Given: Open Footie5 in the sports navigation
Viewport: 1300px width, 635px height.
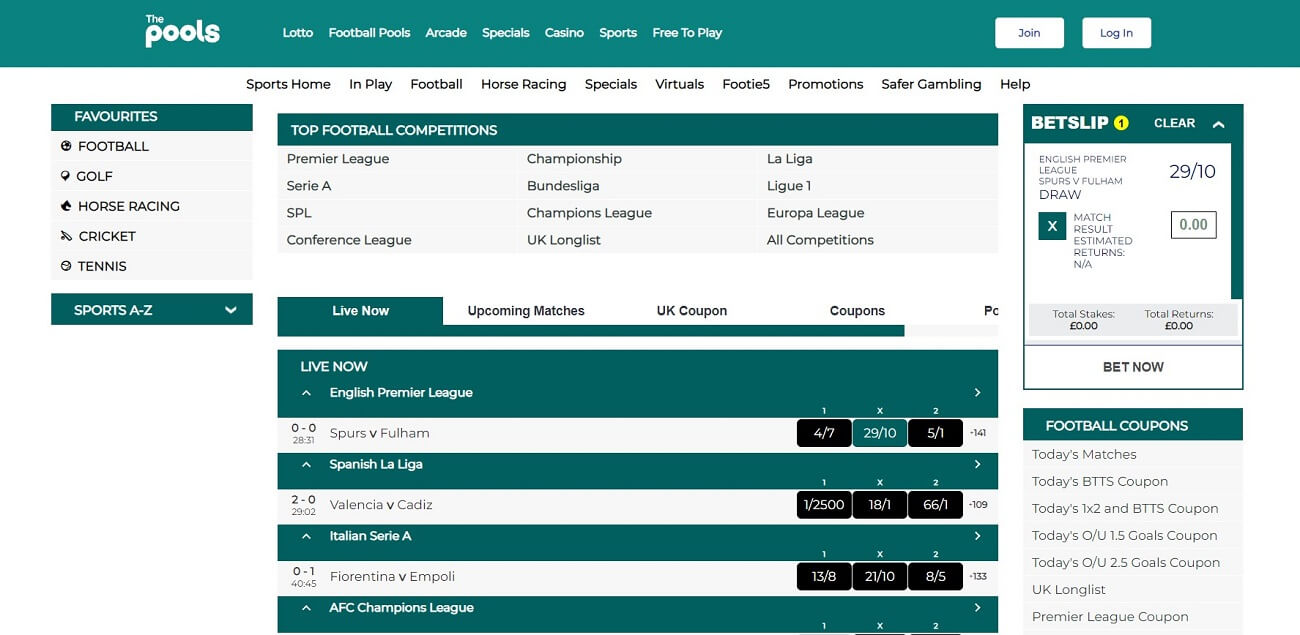Looking at the screenshot, I should 746,85.
